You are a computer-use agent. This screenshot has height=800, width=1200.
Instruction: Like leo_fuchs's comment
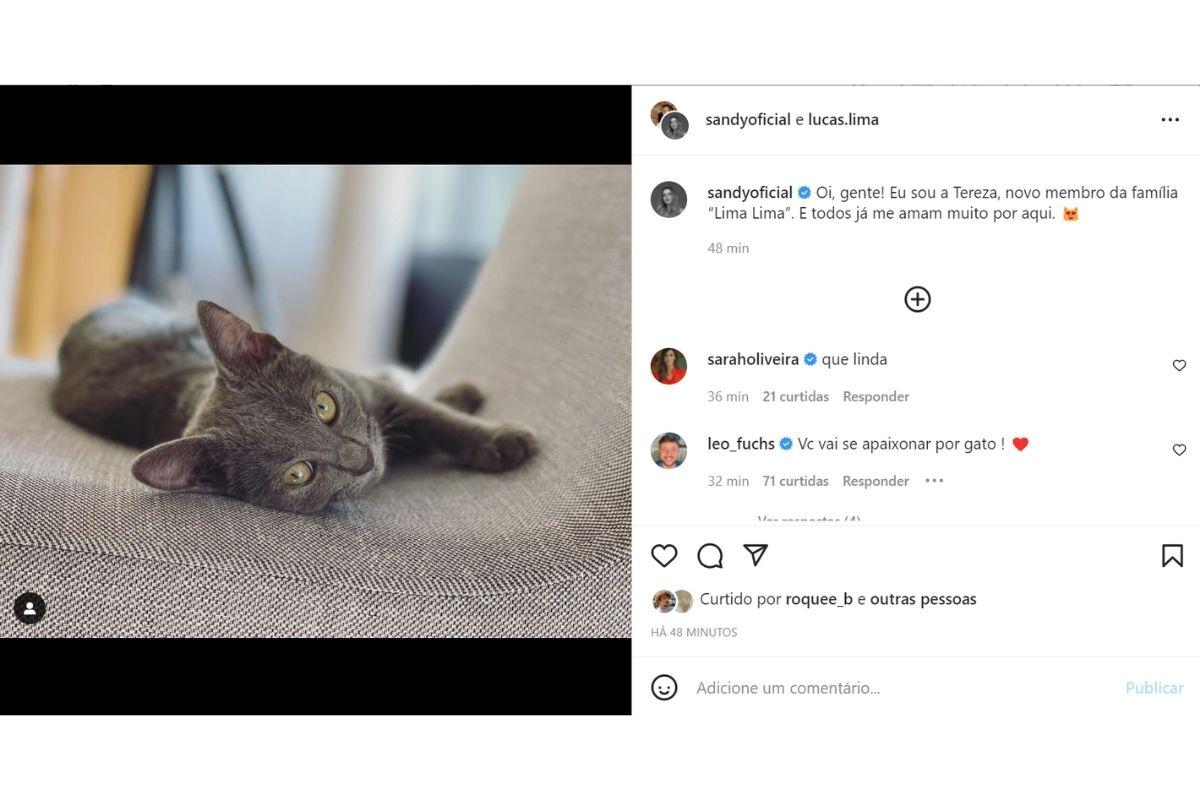[1179, 450]
